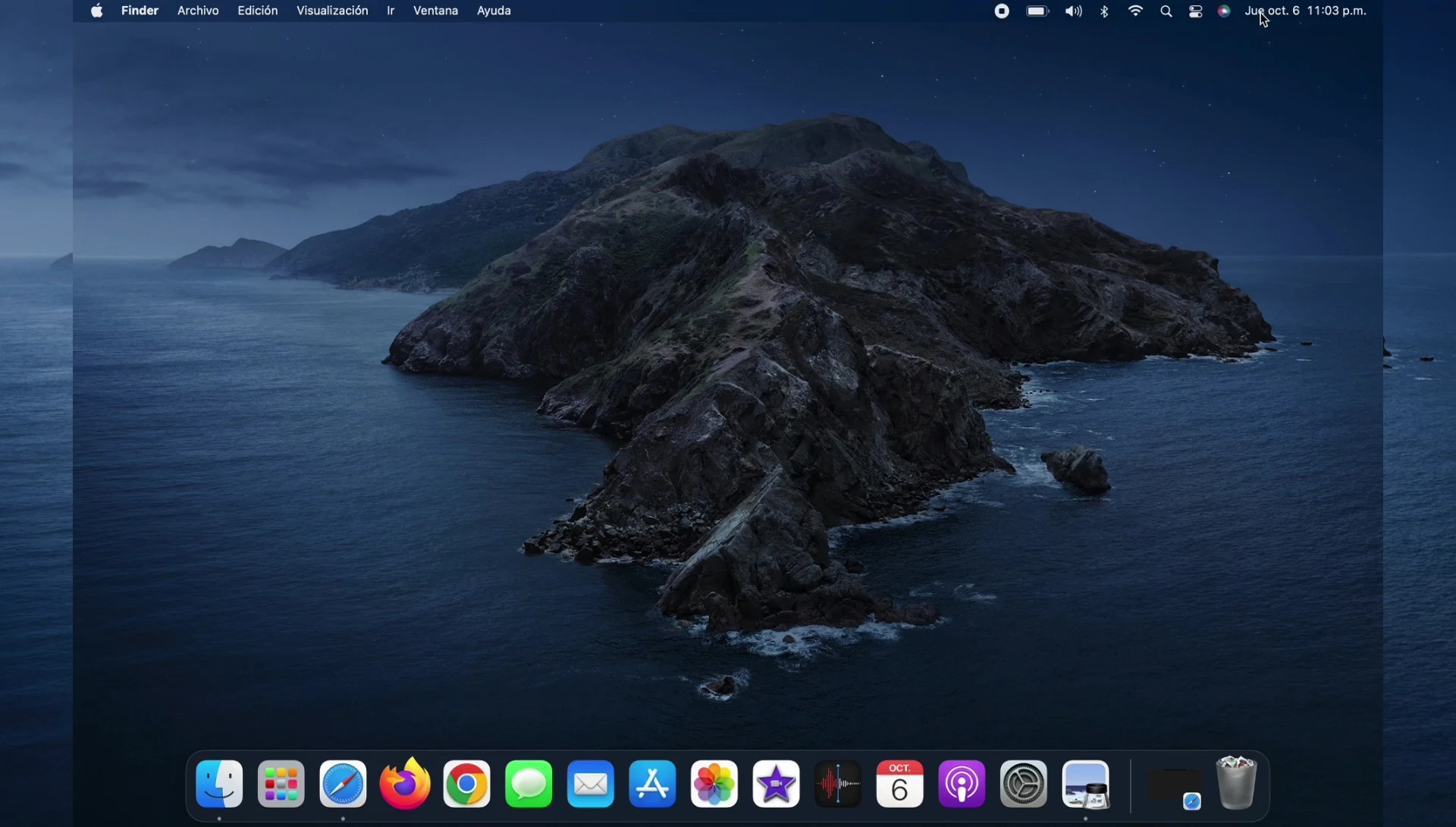Show battery status in menu bar
The width and height of the screenshot is (1456, 827).
tap(1038, 11)
